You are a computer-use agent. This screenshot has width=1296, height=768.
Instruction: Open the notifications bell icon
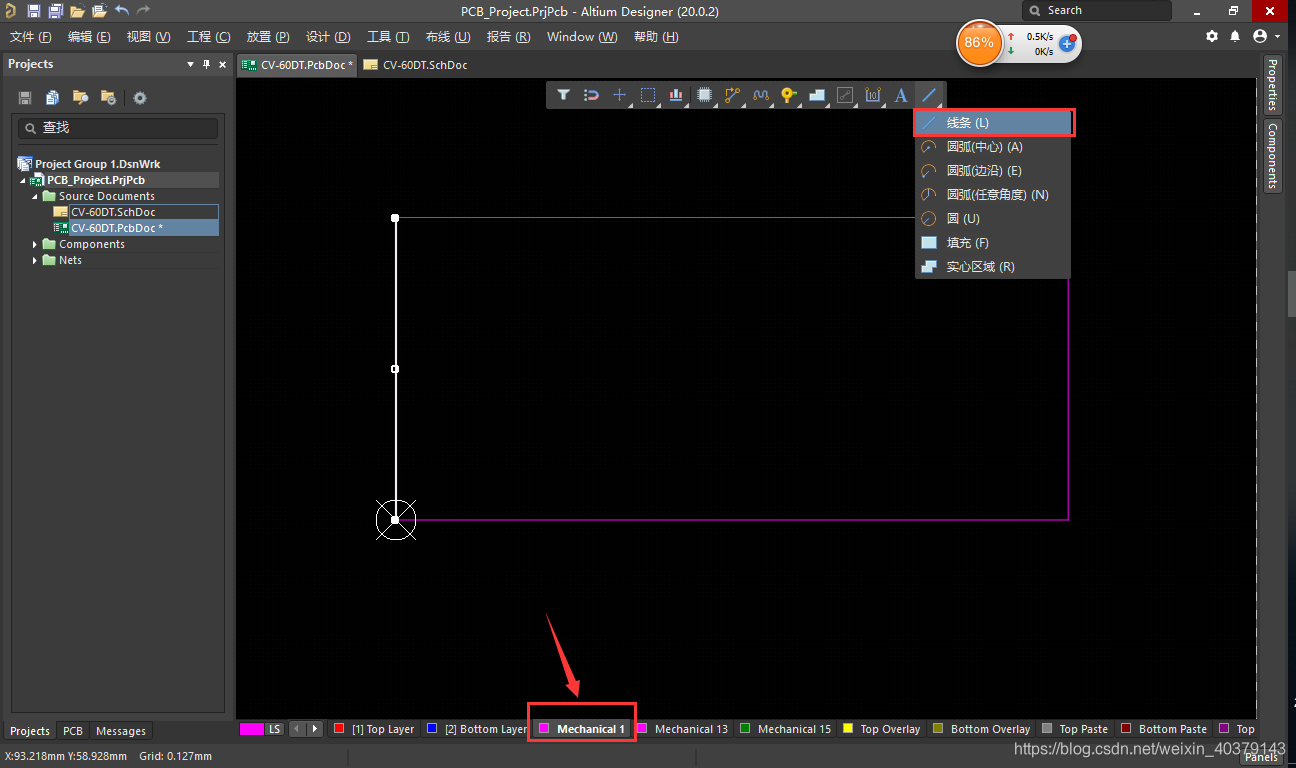pos(1235,36)
